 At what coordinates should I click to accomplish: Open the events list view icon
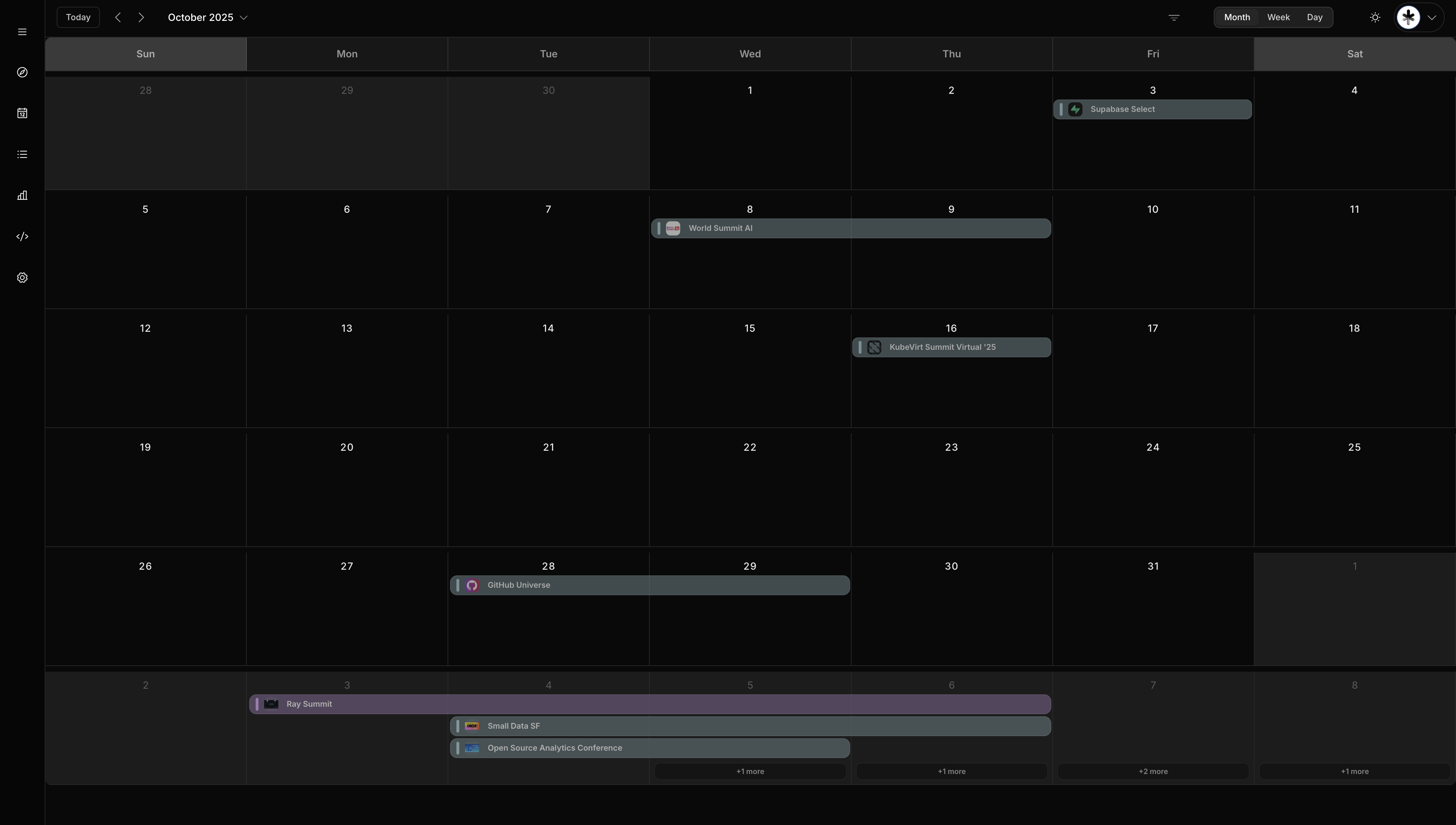[22, 154]
